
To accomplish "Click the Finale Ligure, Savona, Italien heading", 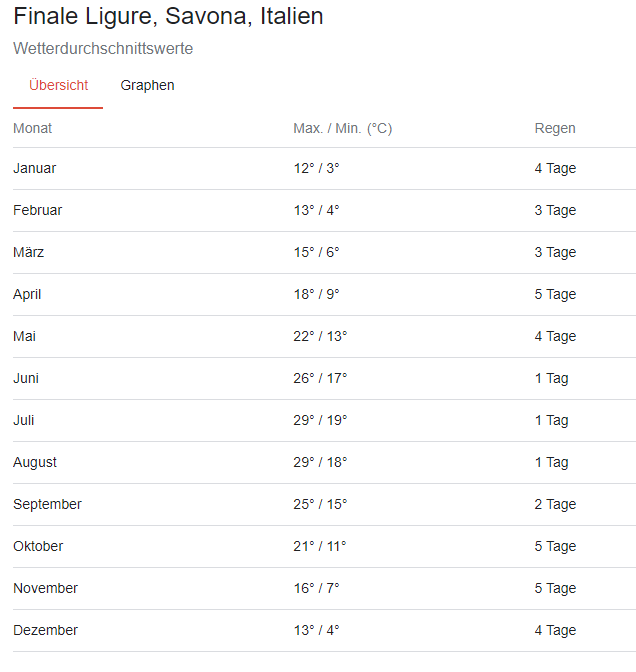I will (168, 17).
